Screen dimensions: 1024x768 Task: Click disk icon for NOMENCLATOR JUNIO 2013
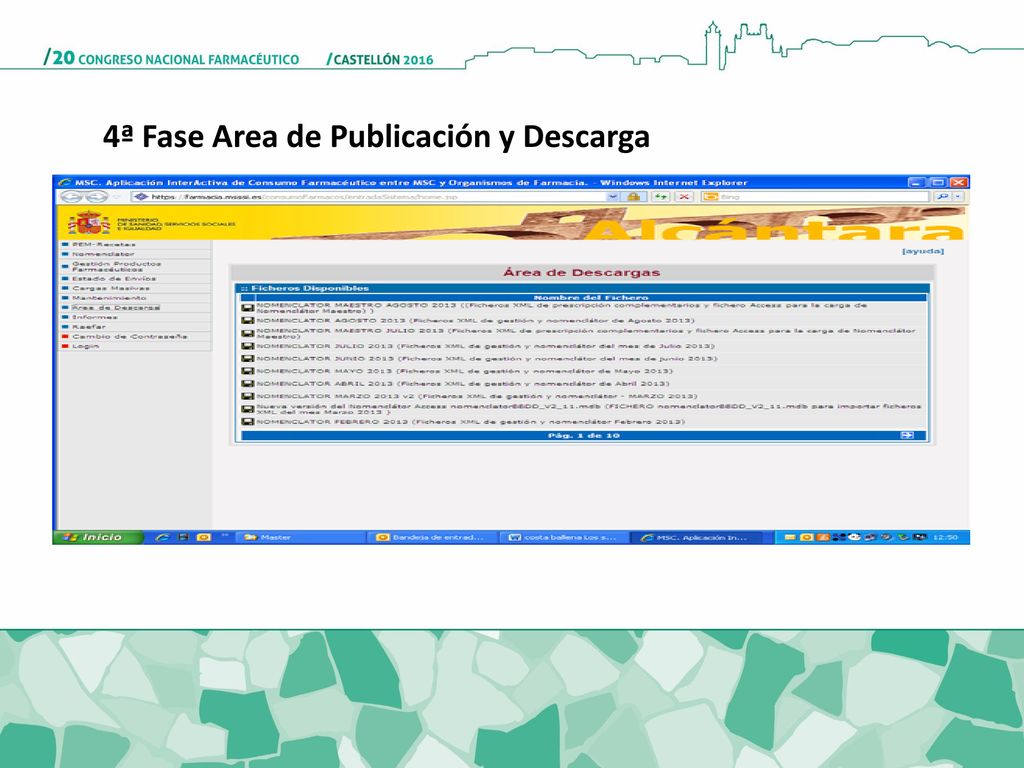point(248,359)
